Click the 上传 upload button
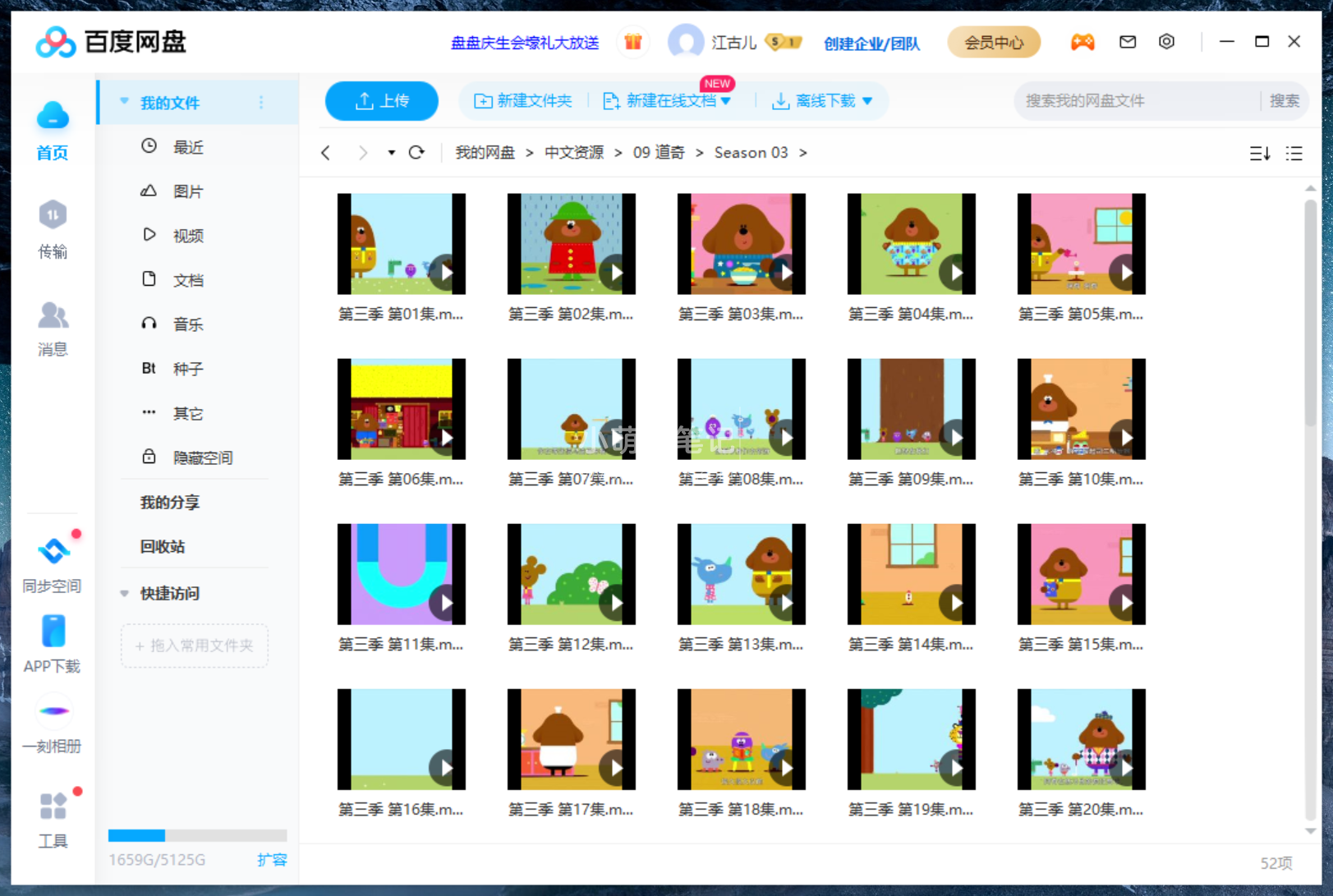Screen dimensions: 1333x896 tap(381, 100)
